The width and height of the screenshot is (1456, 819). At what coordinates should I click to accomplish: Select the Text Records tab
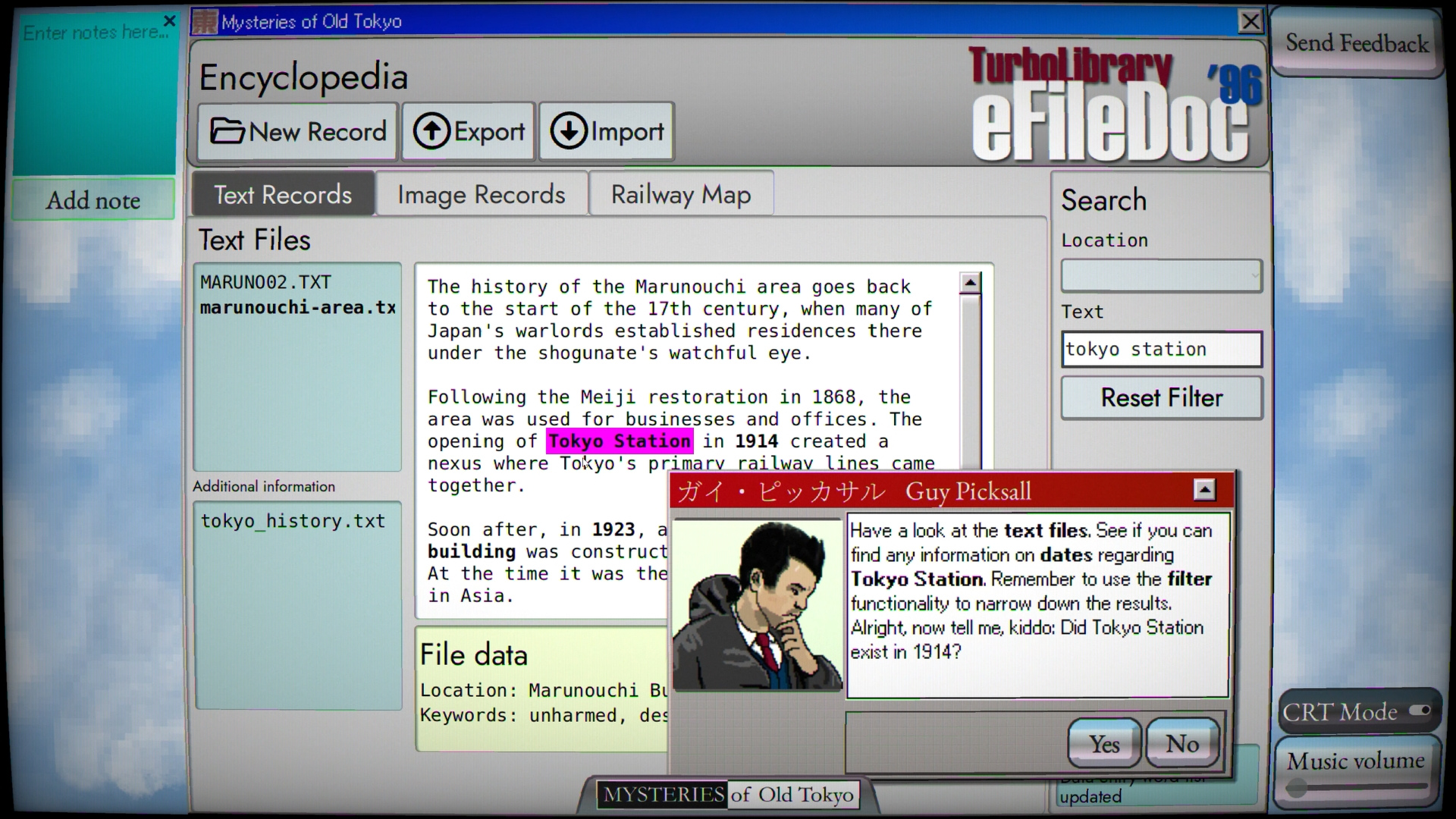click(282, 195)
